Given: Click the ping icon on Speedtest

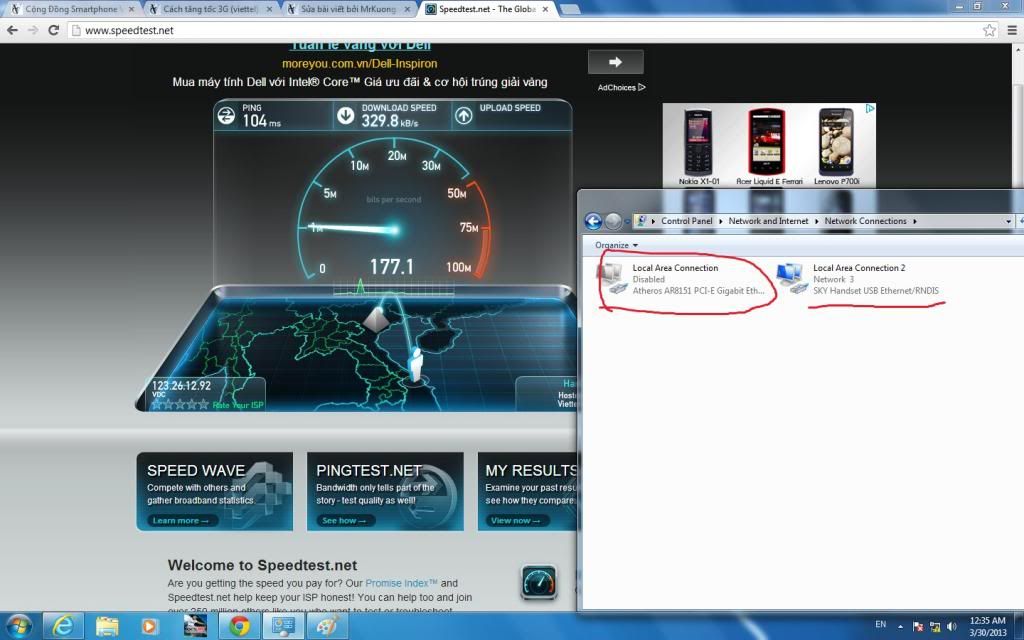Looking at the screenshot, I should (226, 116).
